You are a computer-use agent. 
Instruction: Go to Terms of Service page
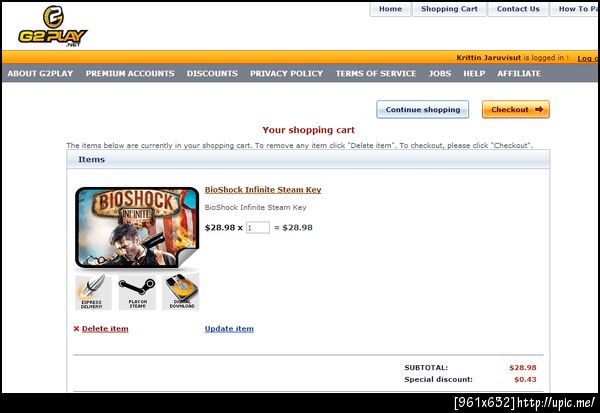coord(376,73)
